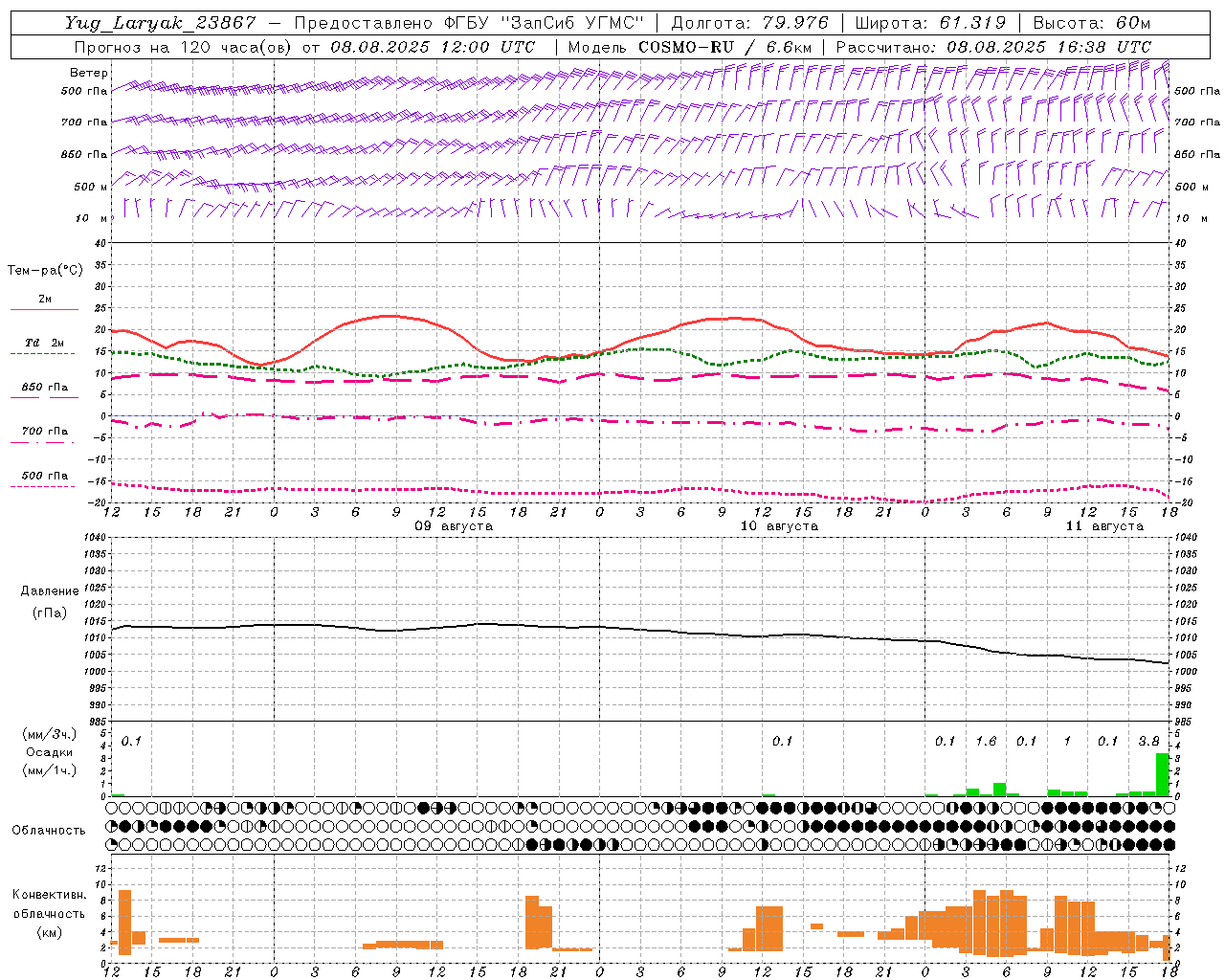Viewport: 1225px width, 980px height.
Task: Click the '850 гПа' temperature legend entry
Action: (45, 388)
